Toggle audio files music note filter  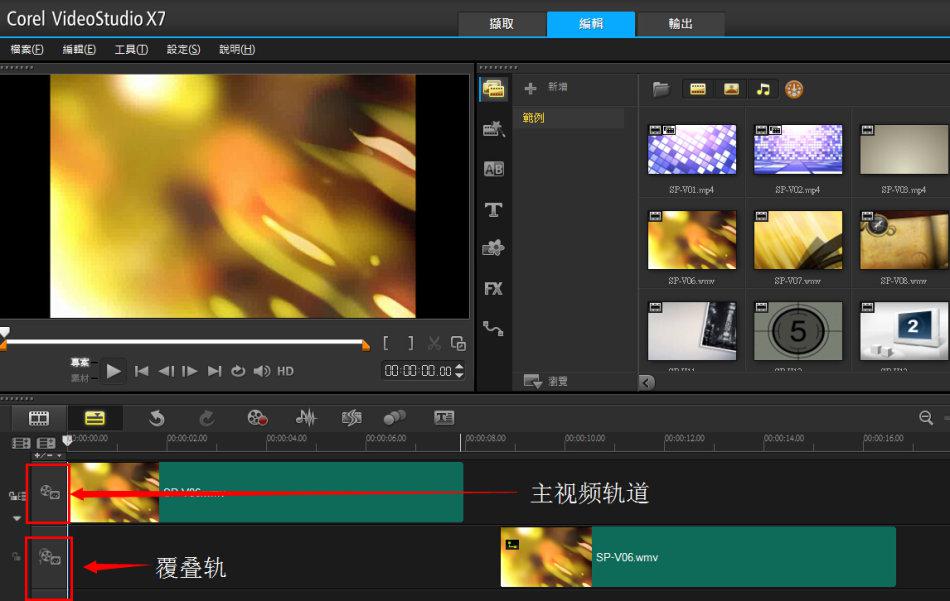[763, 89]
